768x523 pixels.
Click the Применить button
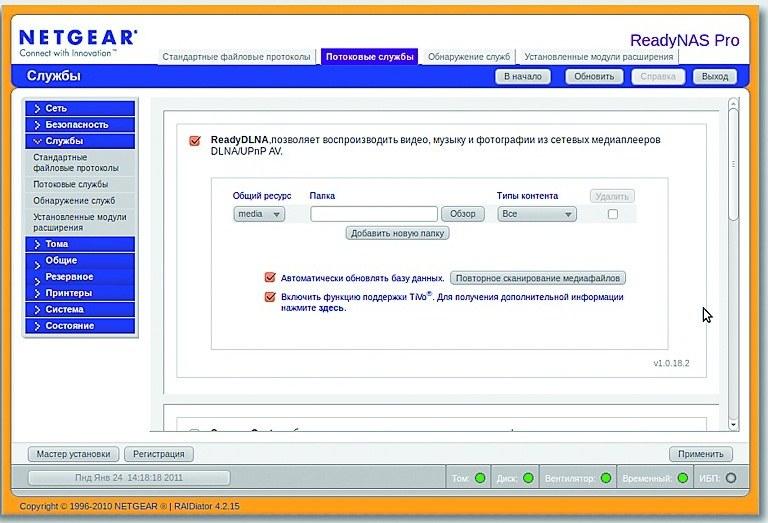click(700, 454)
